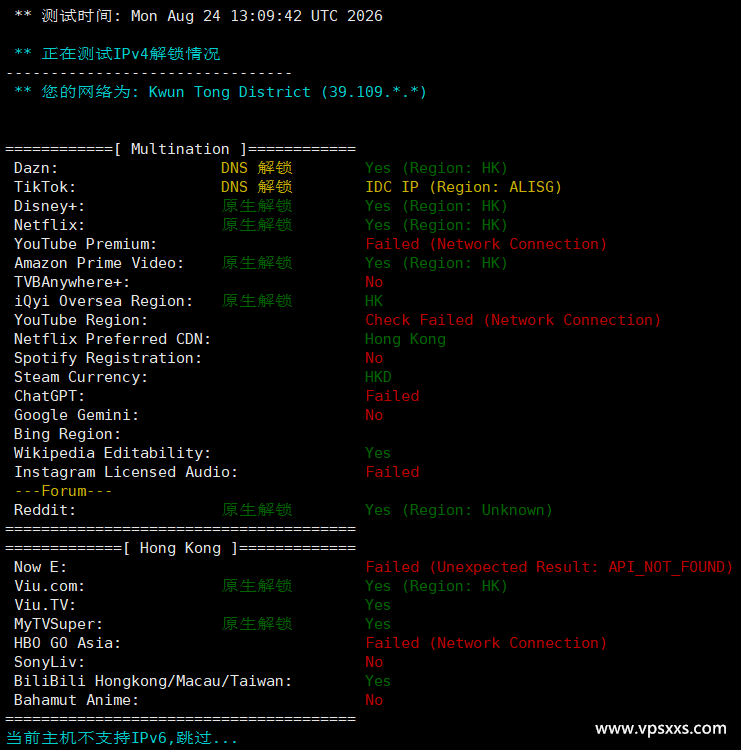Click the 'Hong Kong' CDN value

pyautogui.click(x=406, y=339)
